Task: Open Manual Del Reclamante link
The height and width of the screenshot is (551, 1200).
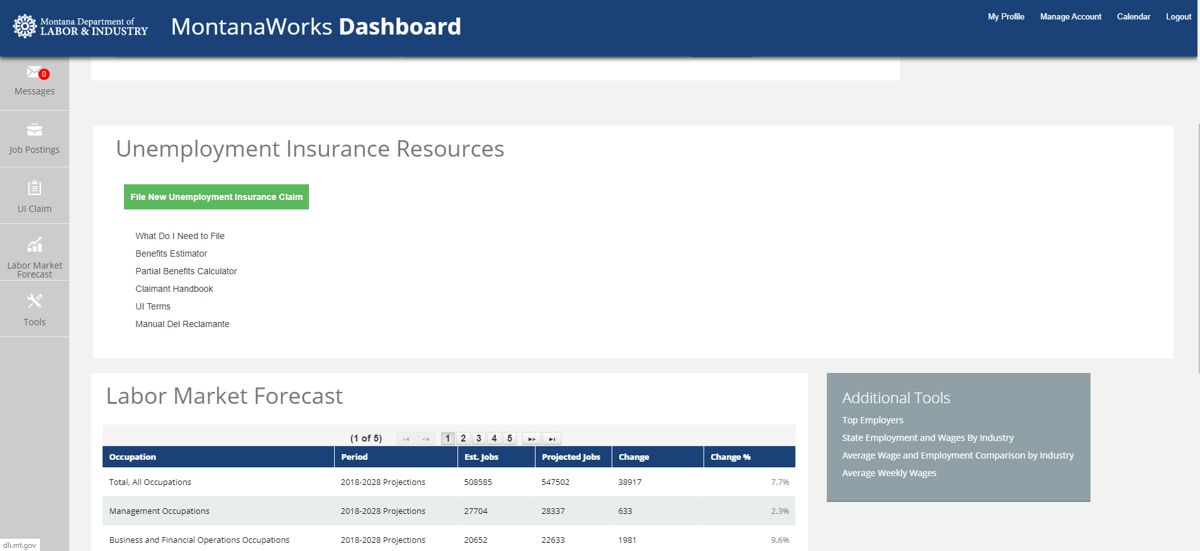Action: (182, 324)
